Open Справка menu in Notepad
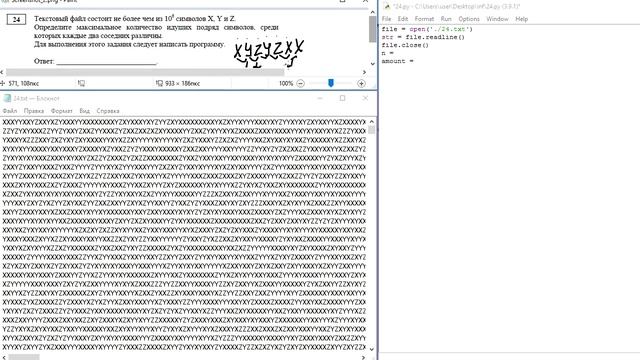This screenshot has height=360, width=640. pyautogui.click(x=108, y=111)
